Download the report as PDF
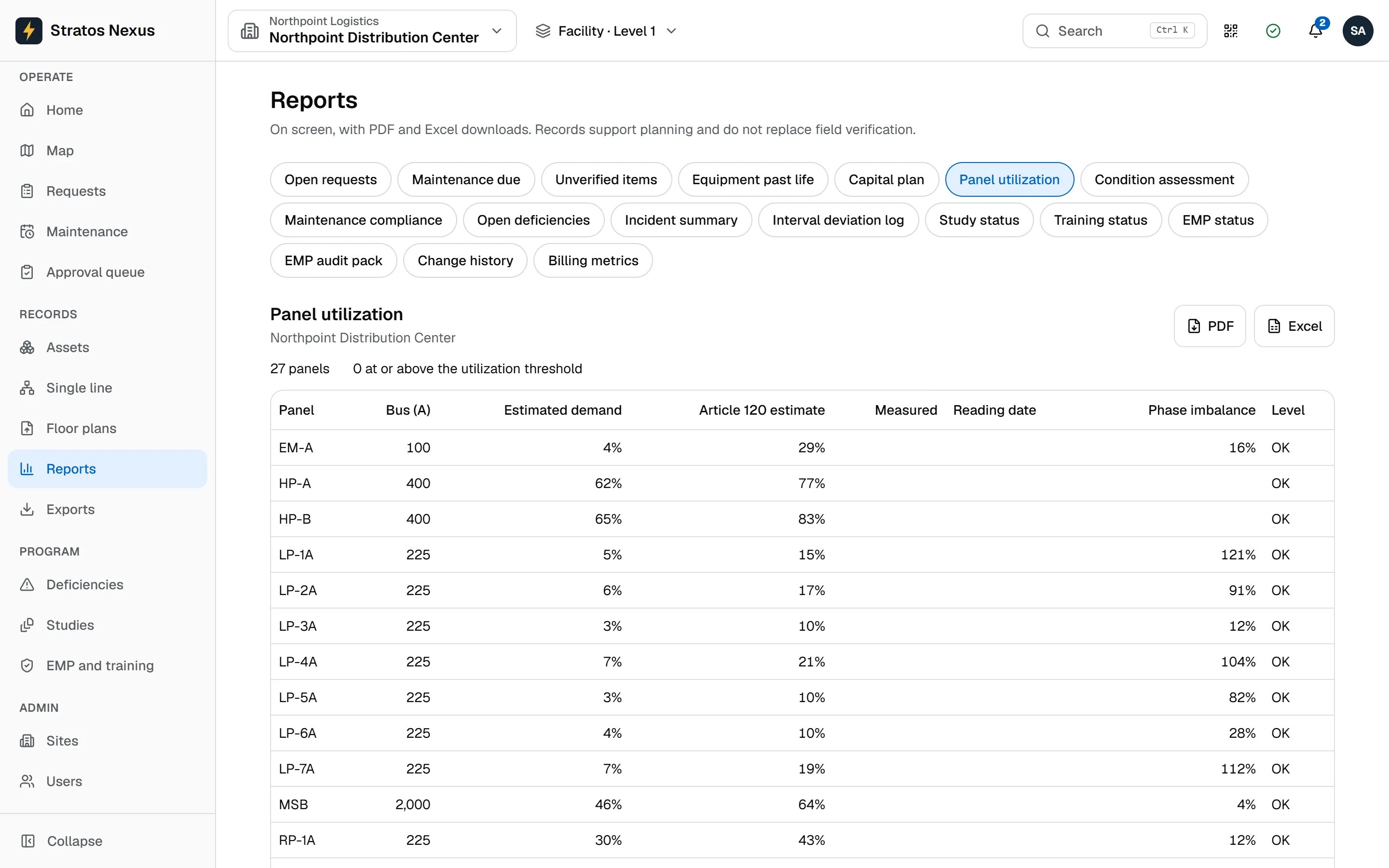1389x868 pixels. point(1210,326)
